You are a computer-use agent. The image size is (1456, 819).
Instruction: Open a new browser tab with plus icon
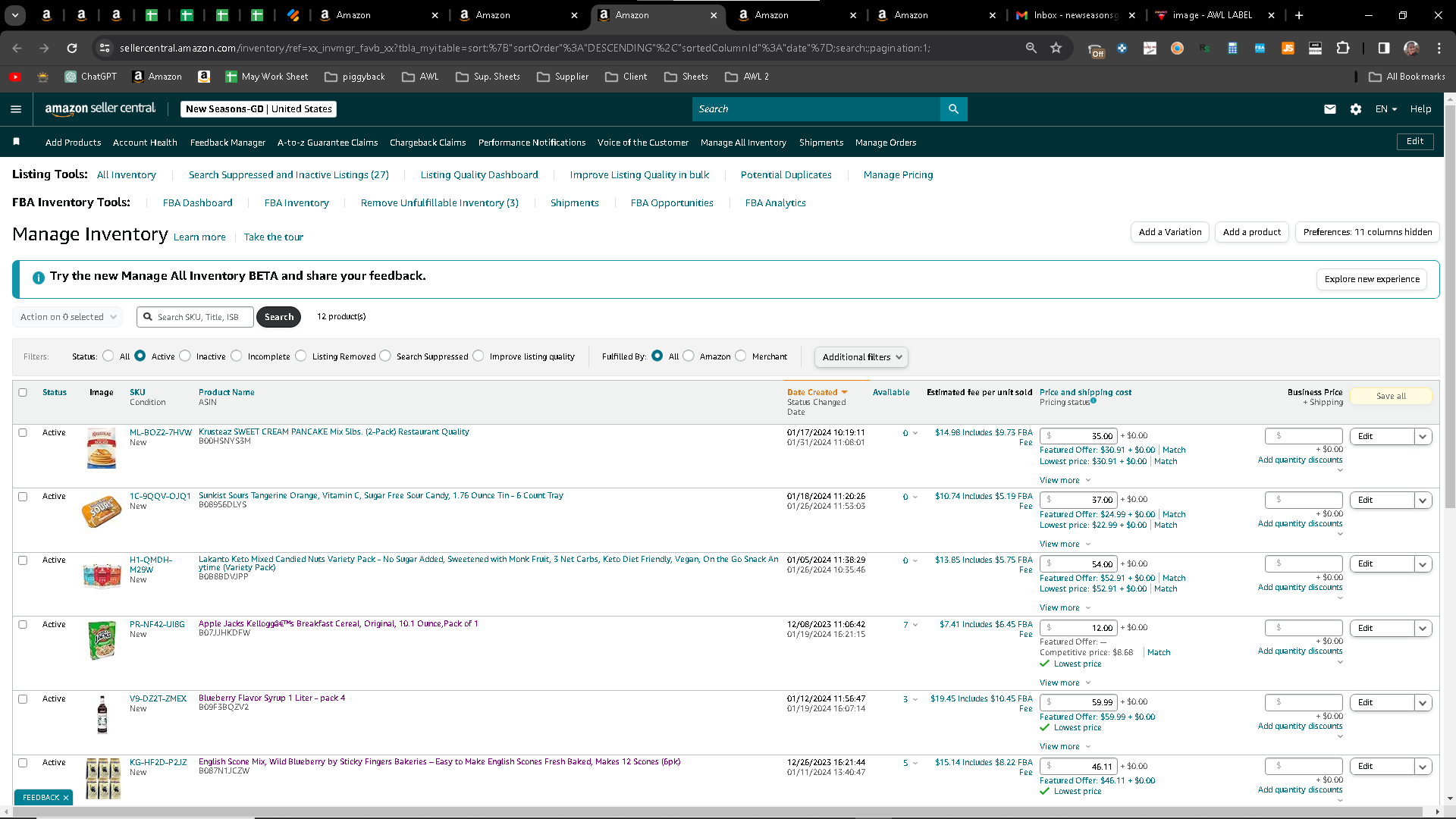click(x=1299, y=15)
